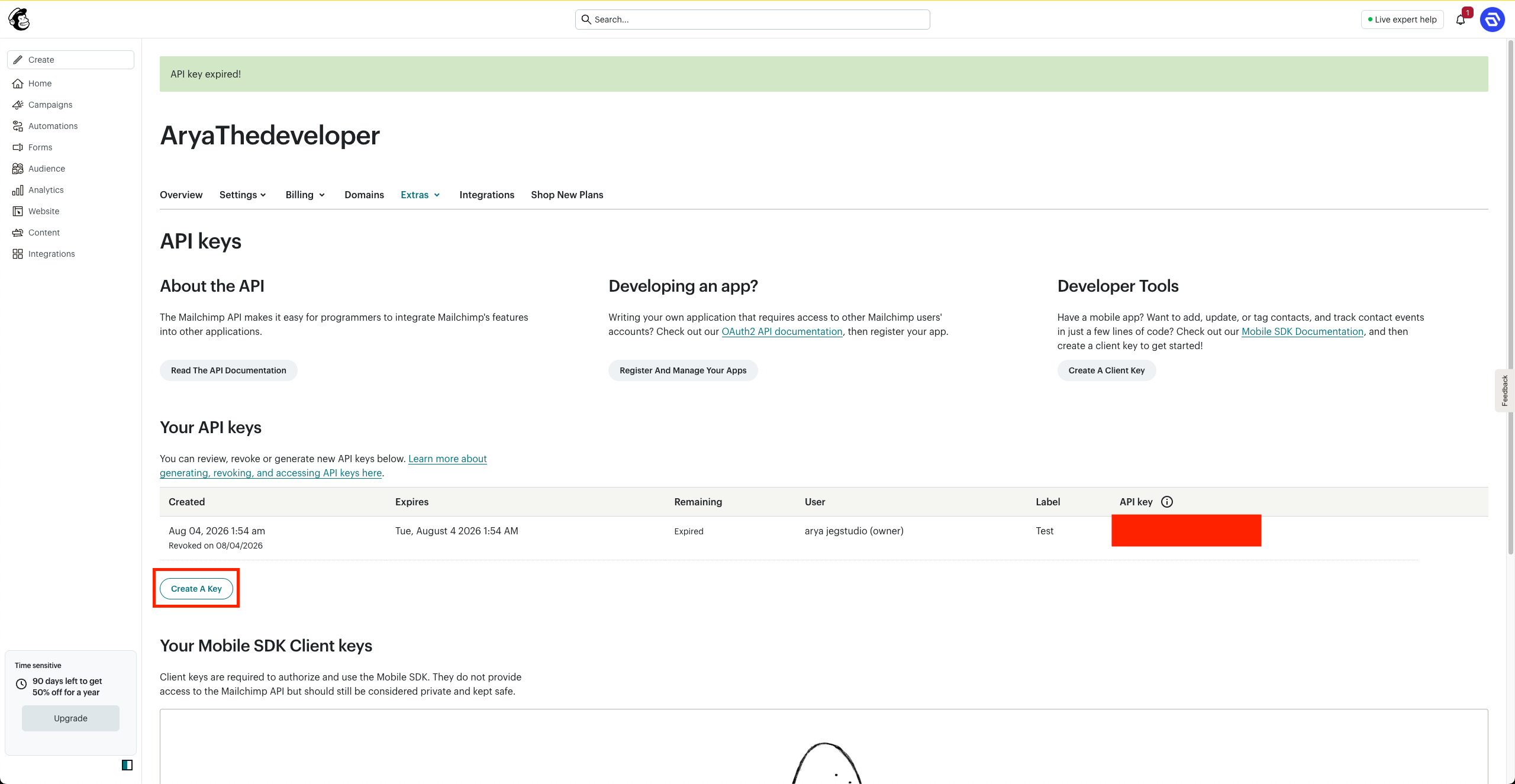The width and height of the screenshot is (1515, 784).
Task: Click the 'Remaining' column header
Action: [x=698, y=502]
